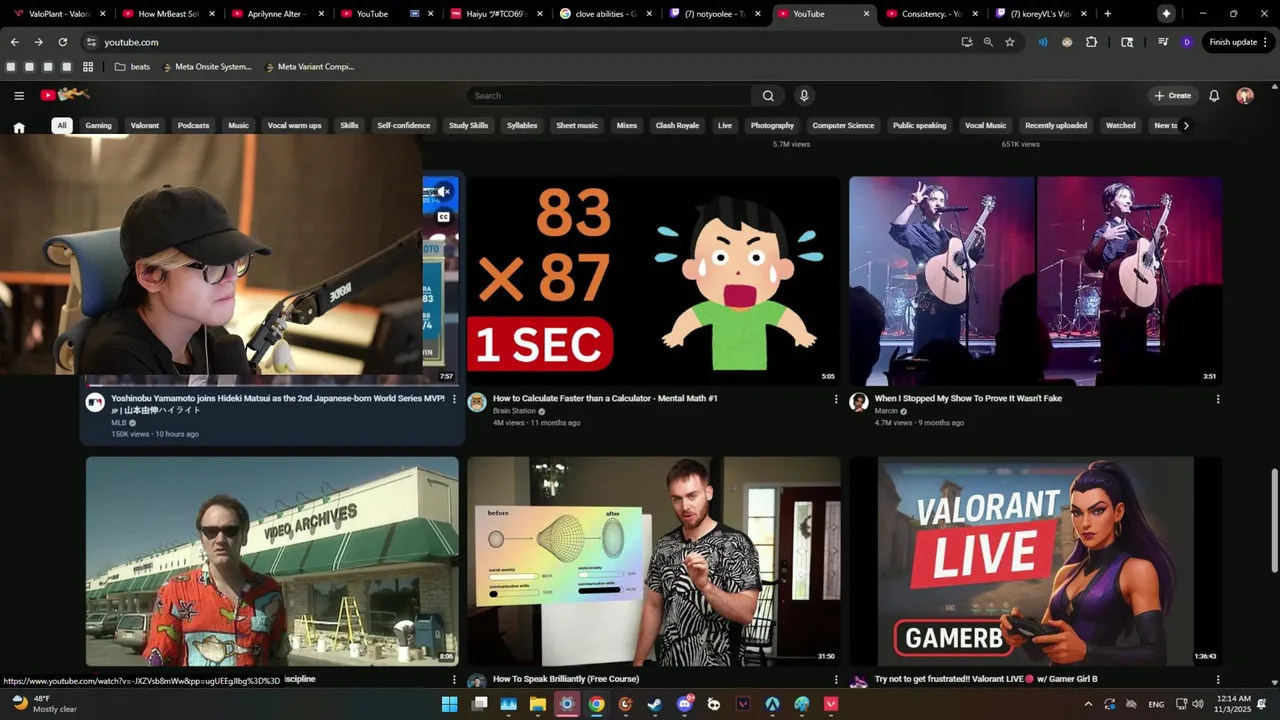Unmute the preview video speaker toggle
Image resolution: width=1280 pixels, height=720 pixels.
point(444,192)
